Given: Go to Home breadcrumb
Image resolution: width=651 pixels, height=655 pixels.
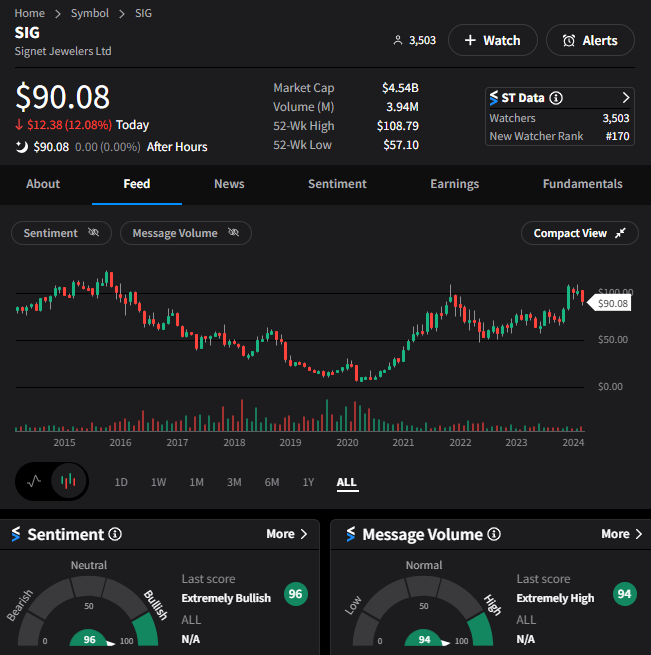Looking at the screenshot, I should (29, 13).
